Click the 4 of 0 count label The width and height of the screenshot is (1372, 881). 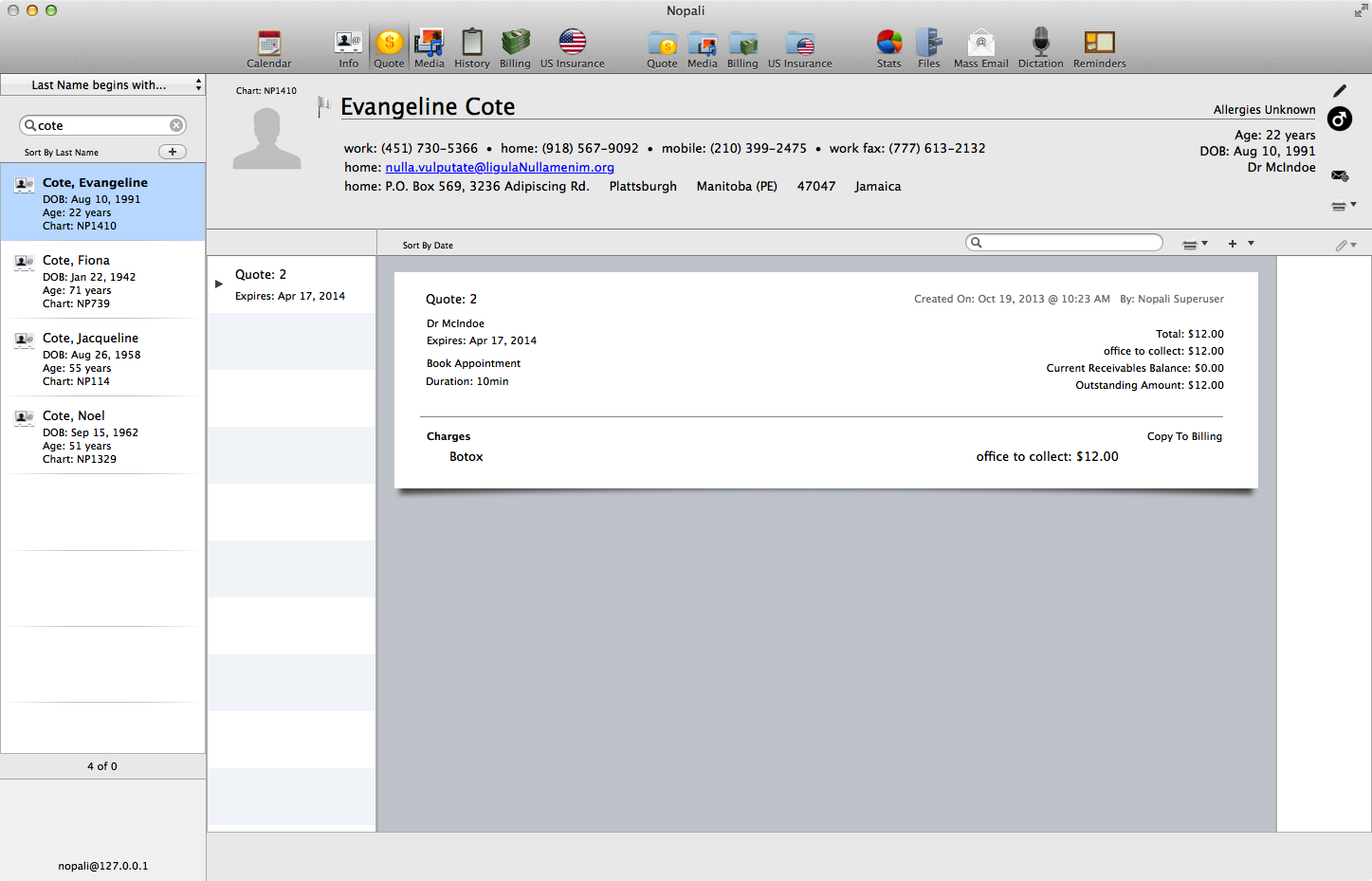(102, 766)
